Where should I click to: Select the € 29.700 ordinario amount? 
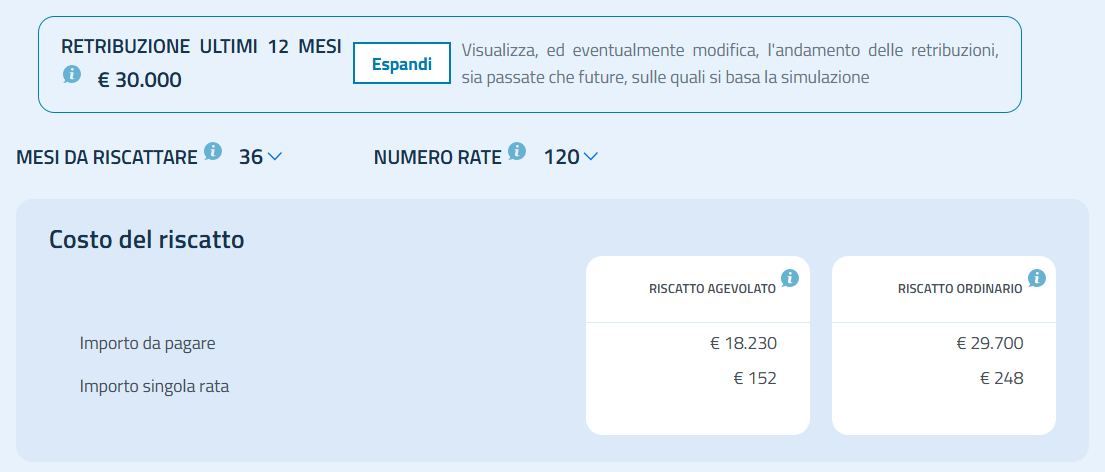point(990,344)
